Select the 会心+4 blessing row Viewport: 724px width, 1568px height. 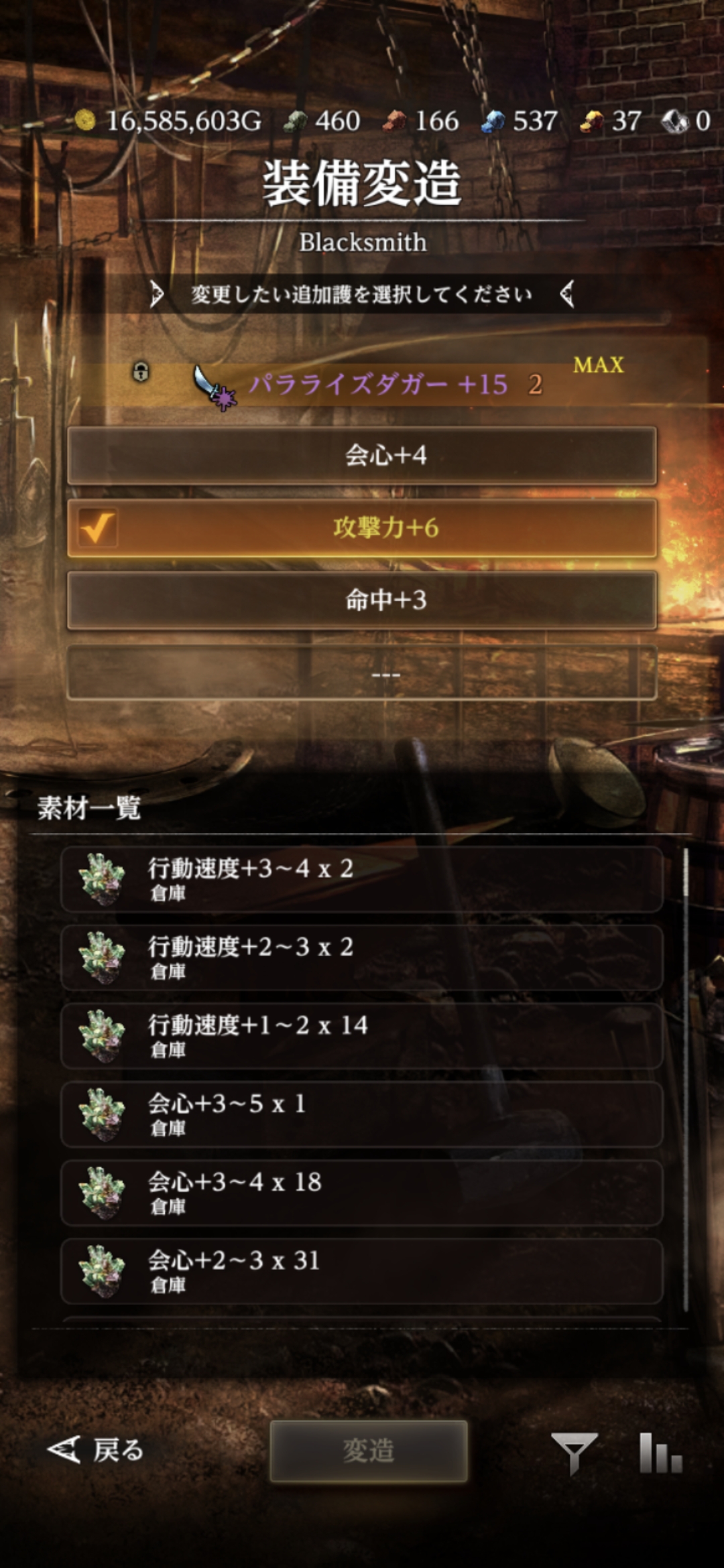[362, 456]
